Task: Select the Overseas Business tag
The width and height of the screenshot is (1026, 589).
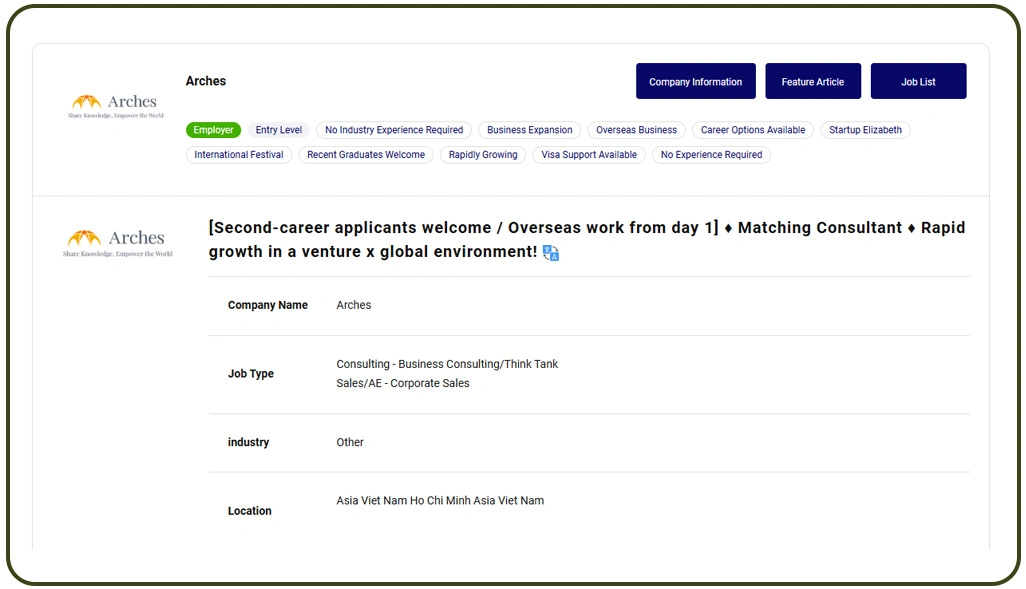Action: pyautogui.click(x=636, y=130)
